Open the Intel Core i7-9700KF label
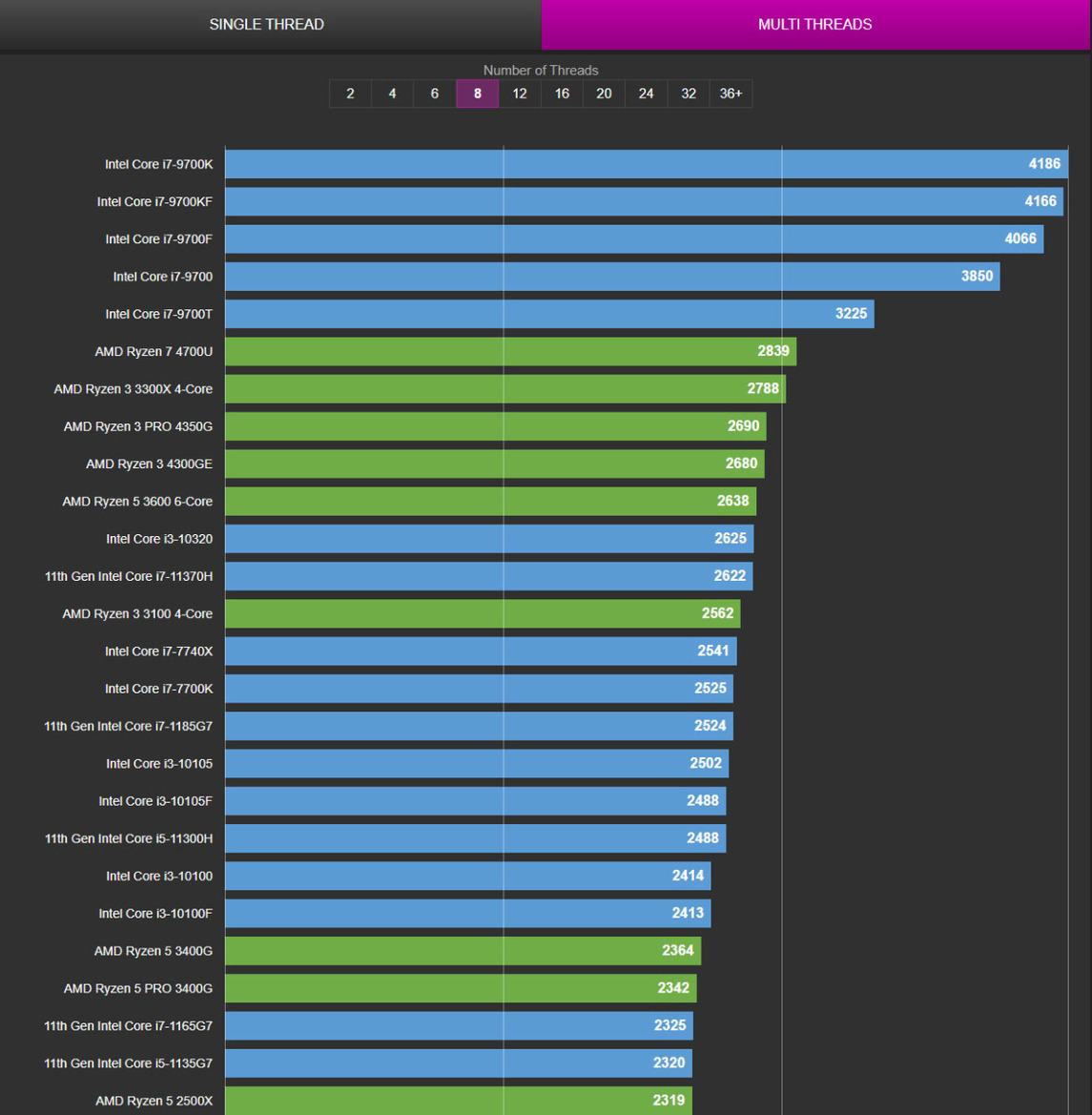The image size is (1092, 1115). point(155,202)
